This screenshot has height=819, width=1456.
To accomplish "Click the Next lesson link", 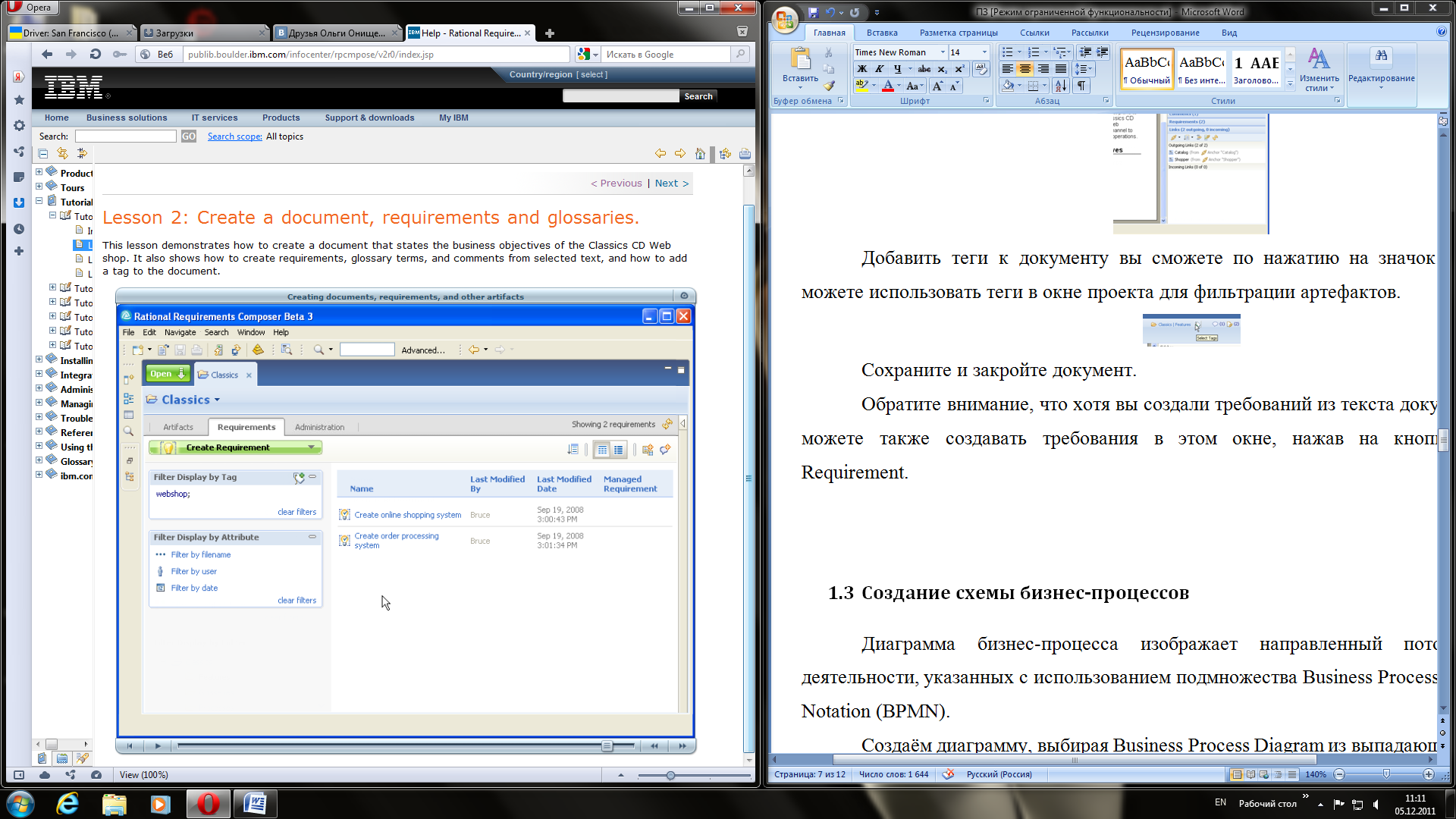I will click(x=672, y=183).
